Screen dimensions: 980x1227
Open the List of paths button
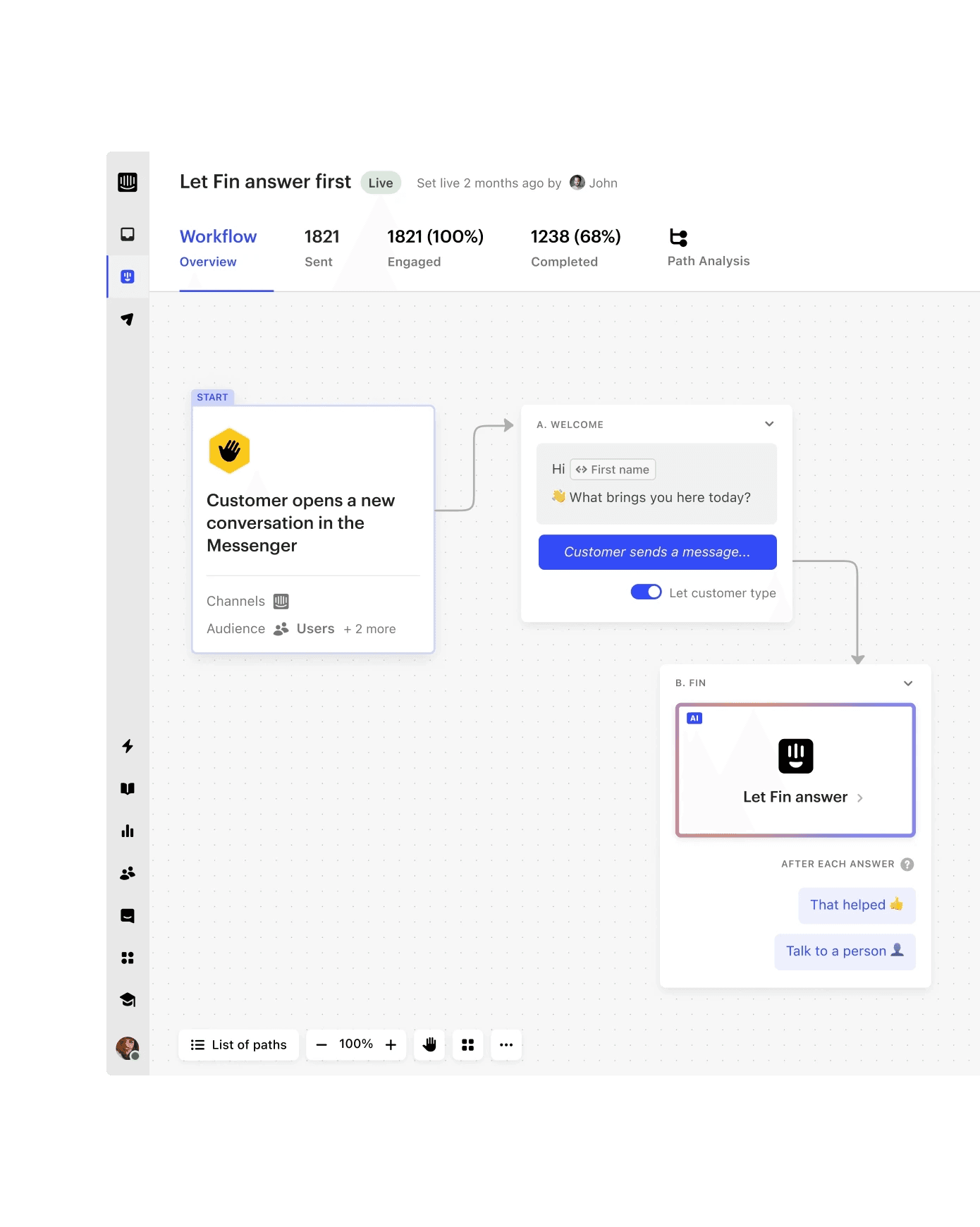[x=238, y=1044]
